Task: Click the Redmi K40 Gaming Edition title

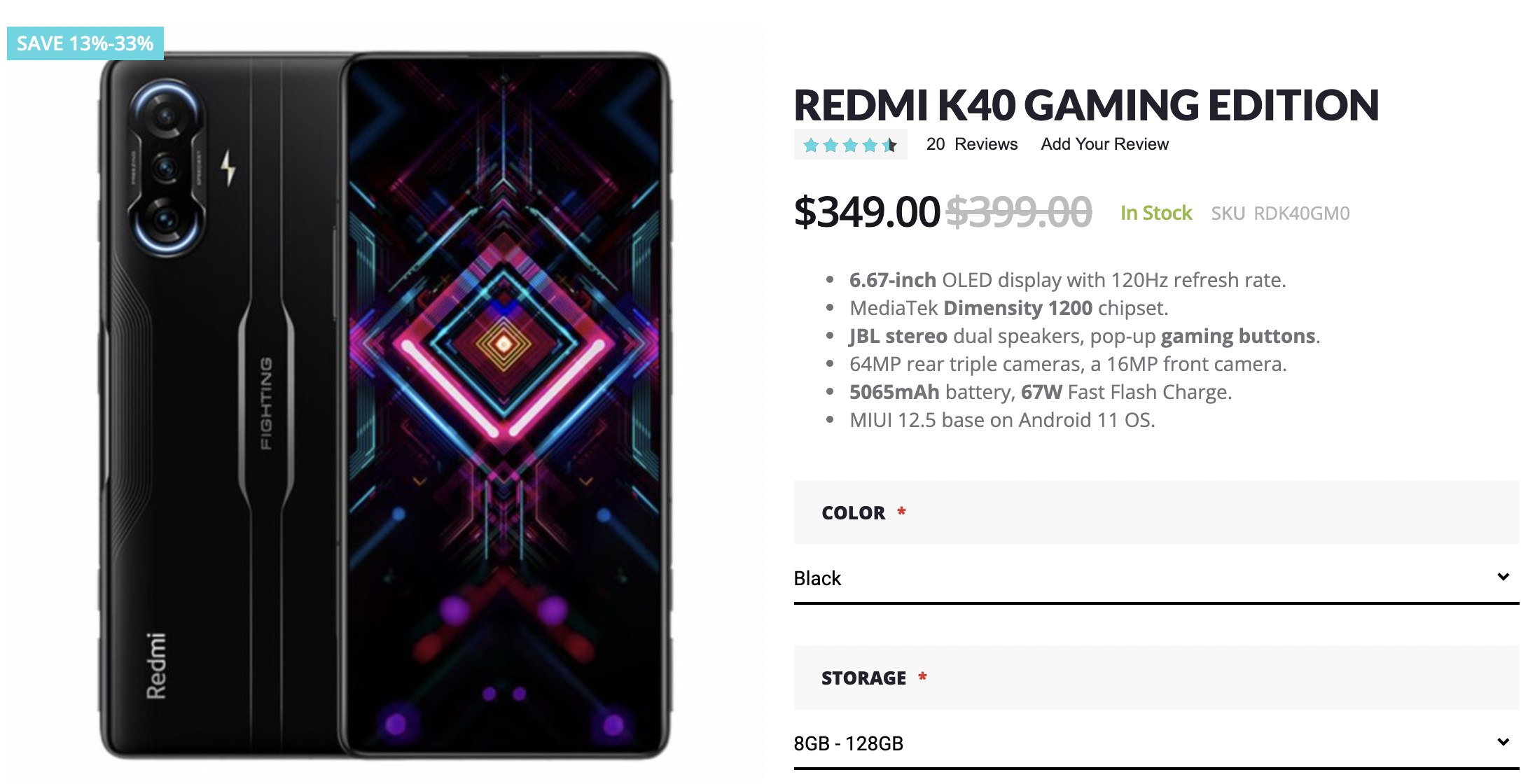Action: tap(1085, 105)
